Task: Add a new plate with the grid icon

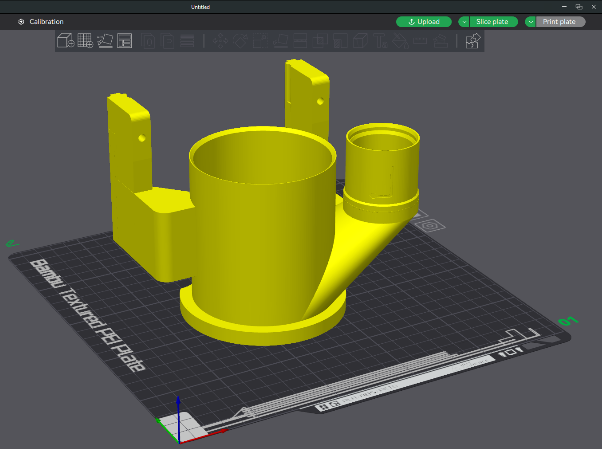Action: point(85,41)
